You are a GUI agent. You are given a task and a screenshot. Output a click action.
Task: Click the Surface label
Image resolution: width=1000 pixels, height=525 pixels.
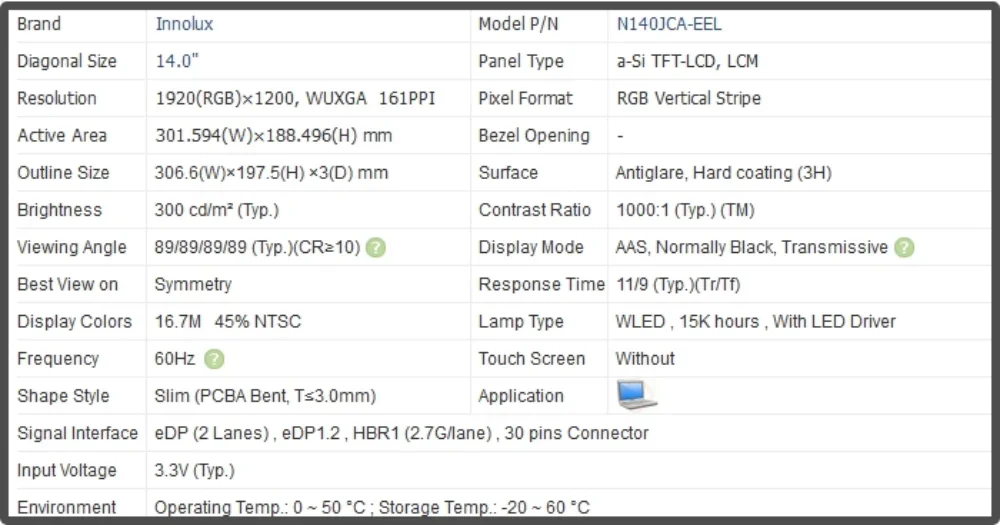(508, 173)
